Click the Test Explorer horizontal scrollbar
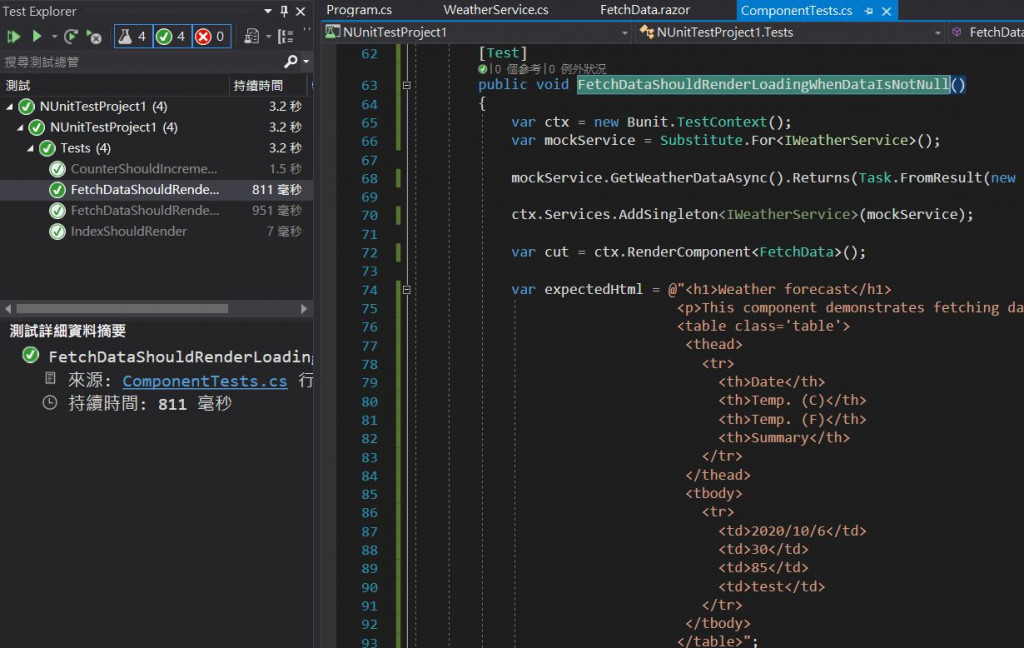Image resolution: width=1024 pixels, height=648 pixels. tap(120, 308)
